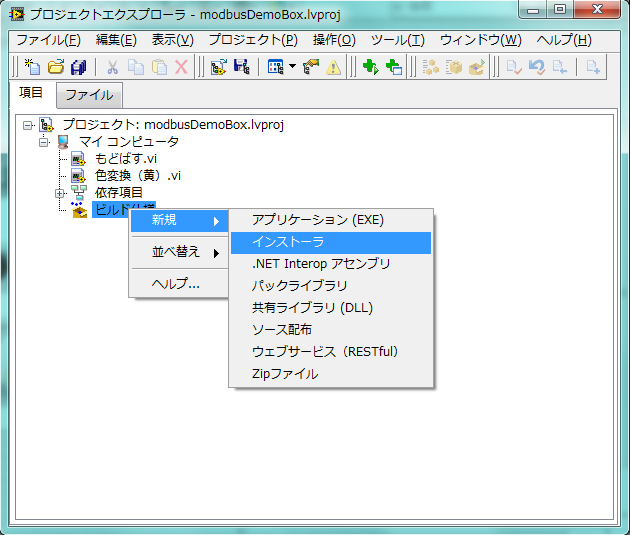Open the ファイル(F) menu
This screenshot has height=535, width=630.
pyautogui.click(x=48, y=40)
